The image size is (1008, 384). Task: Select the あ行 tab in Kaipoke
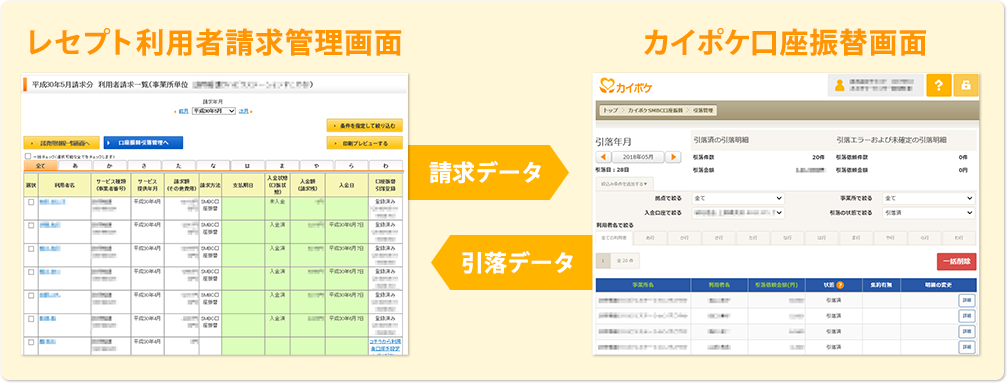pyautogui.click(x=650, y=238)
